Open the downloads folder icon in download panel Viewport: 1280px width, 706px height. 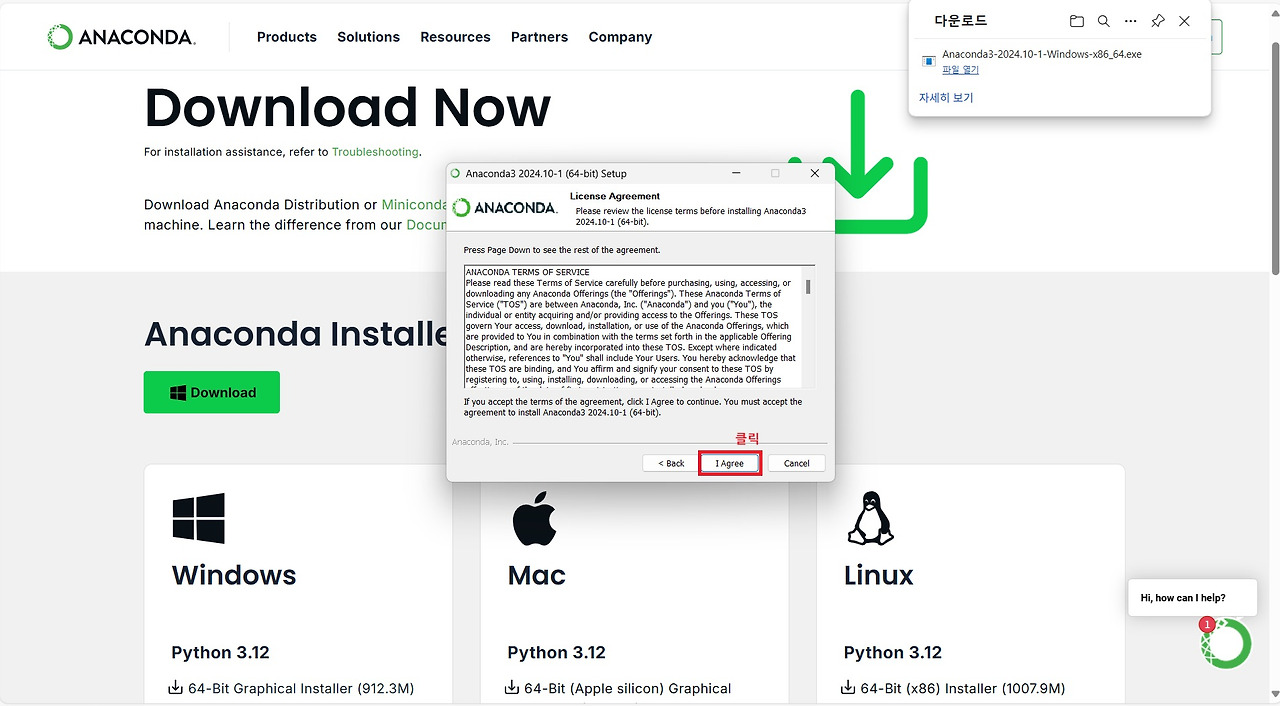(1076, 21)
